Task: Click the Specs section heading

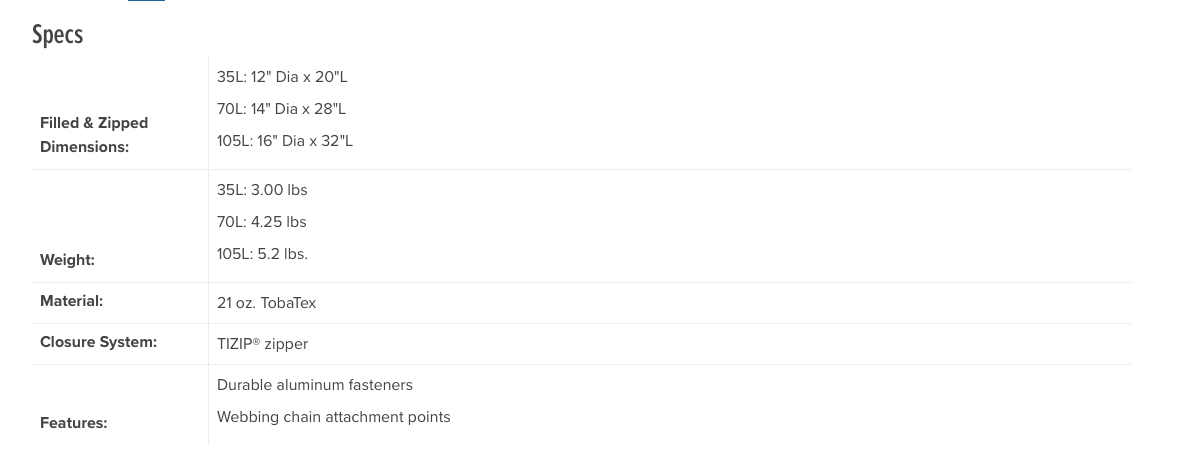Action: coord(57,35)
